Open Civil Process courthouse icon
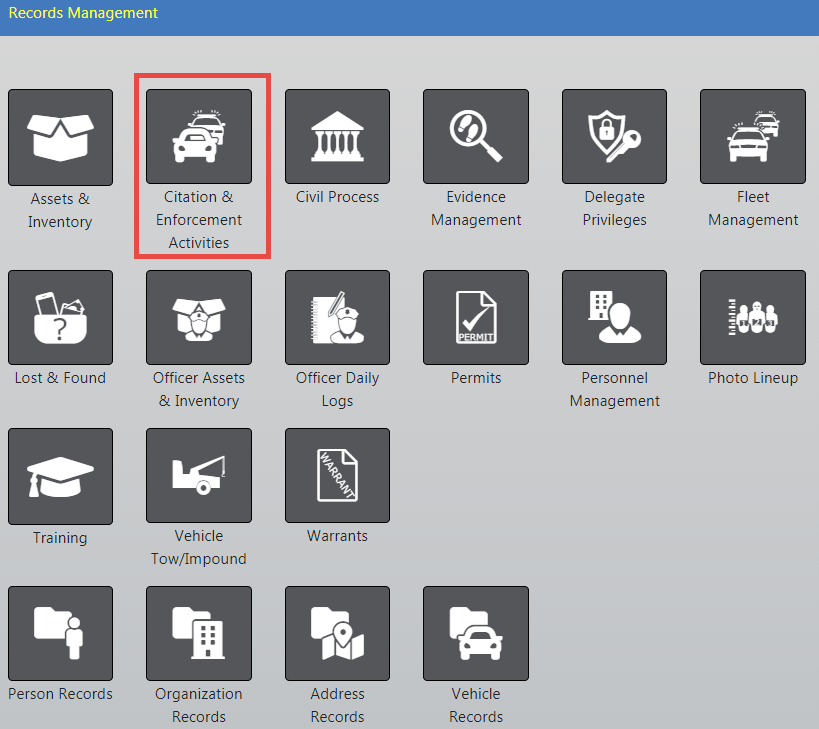Screen dimensions: 819x729 (x=337, y=137)
